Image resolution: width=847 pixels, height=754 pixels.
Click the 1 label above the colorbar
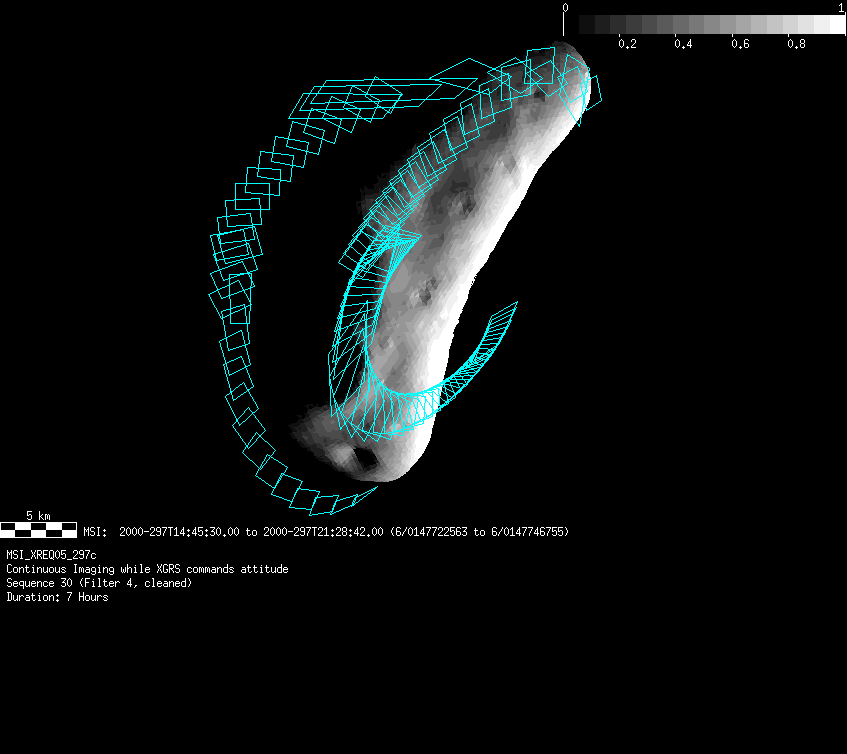841,7
